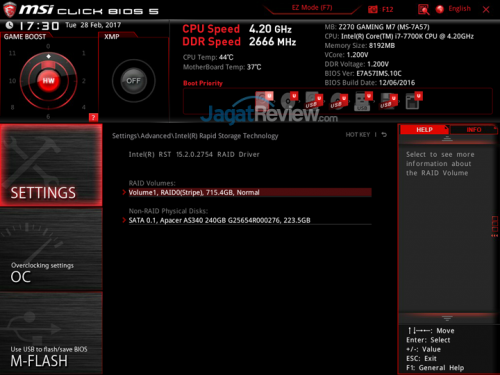500x375 pixels.
Task: Click F1: General Help hint
Action: click(x=435, y=368)
